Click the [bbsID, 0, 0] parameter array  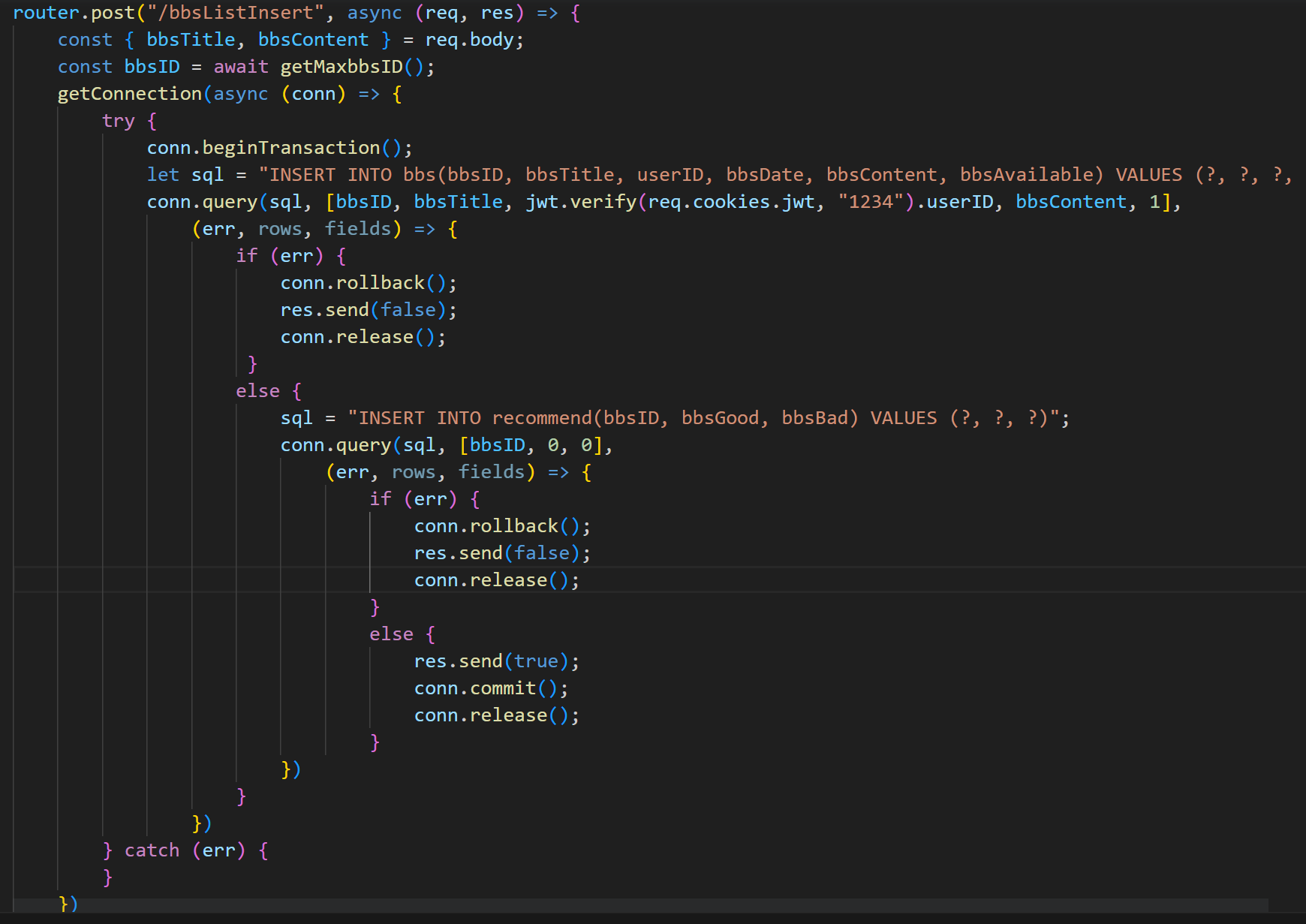tap(531, 445)
